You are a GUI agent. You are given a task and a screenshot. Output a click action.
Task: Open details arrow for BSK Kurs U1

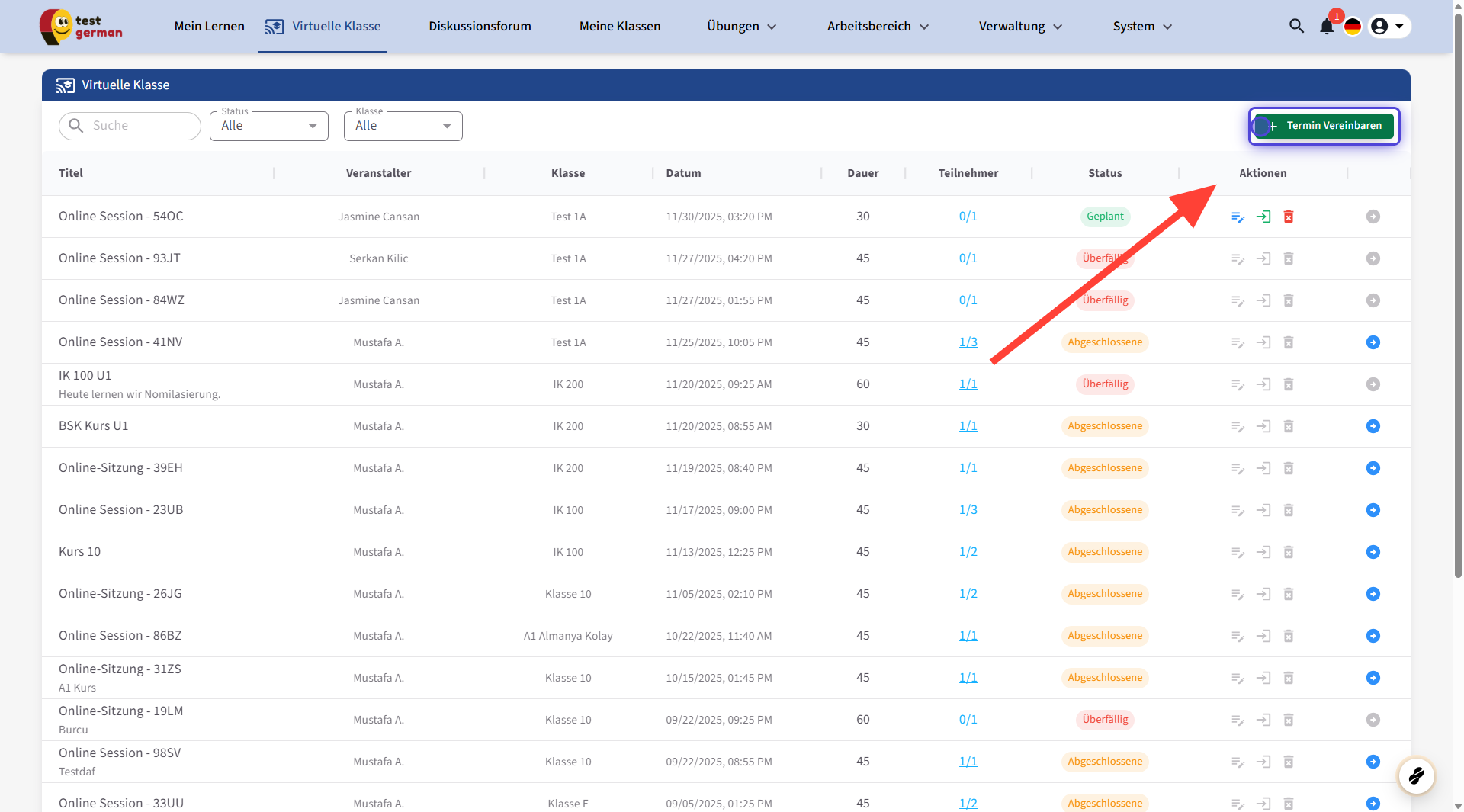coord(1372,426)
